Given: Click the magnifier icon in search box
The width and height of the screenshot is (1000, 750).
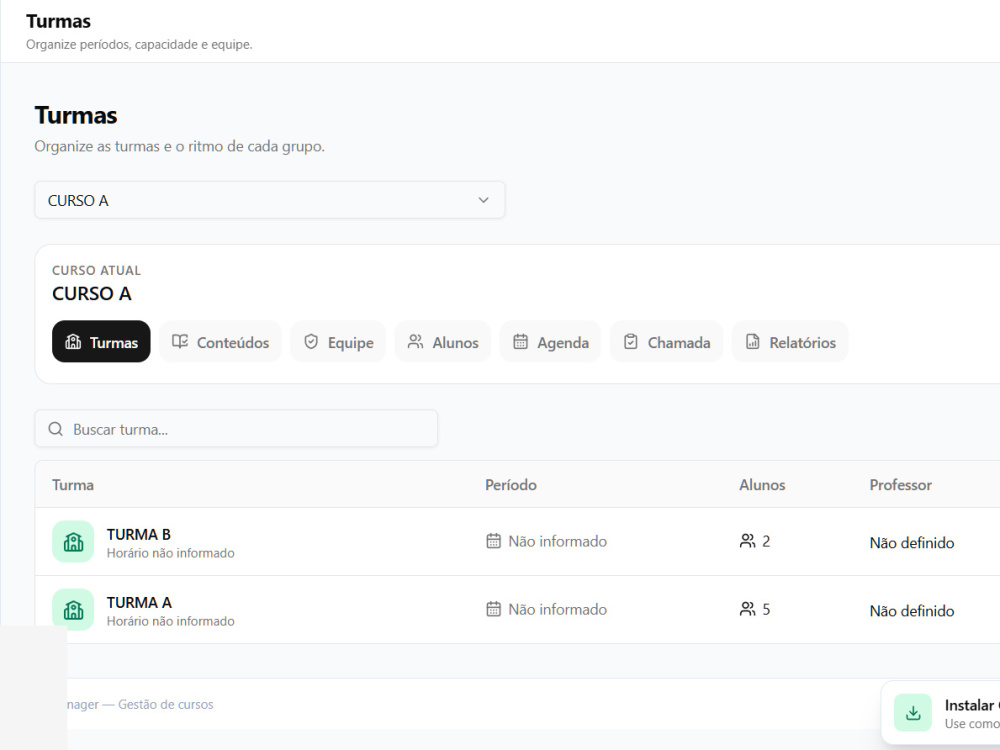Looking at the screenshot, I should click(x=55, y=429).
